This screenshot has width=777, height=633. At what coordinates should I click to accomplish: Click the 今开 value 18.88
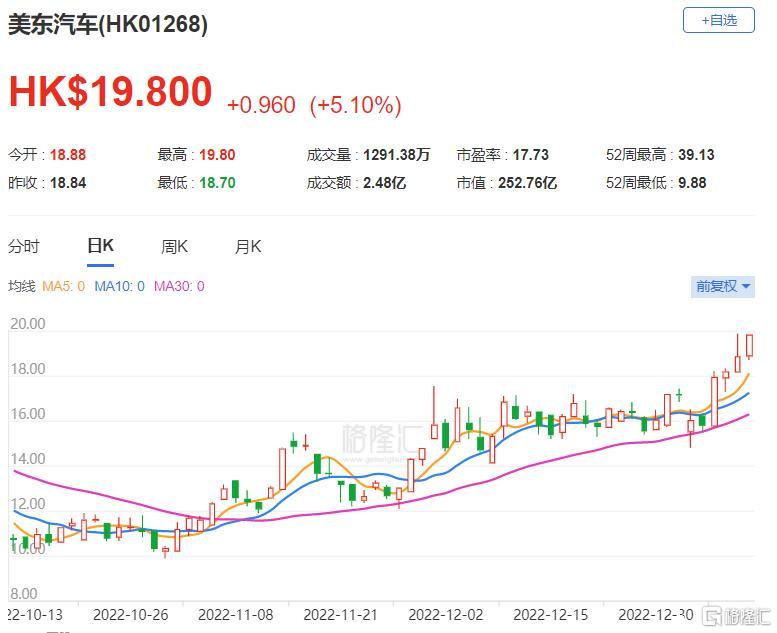[68, 155]
